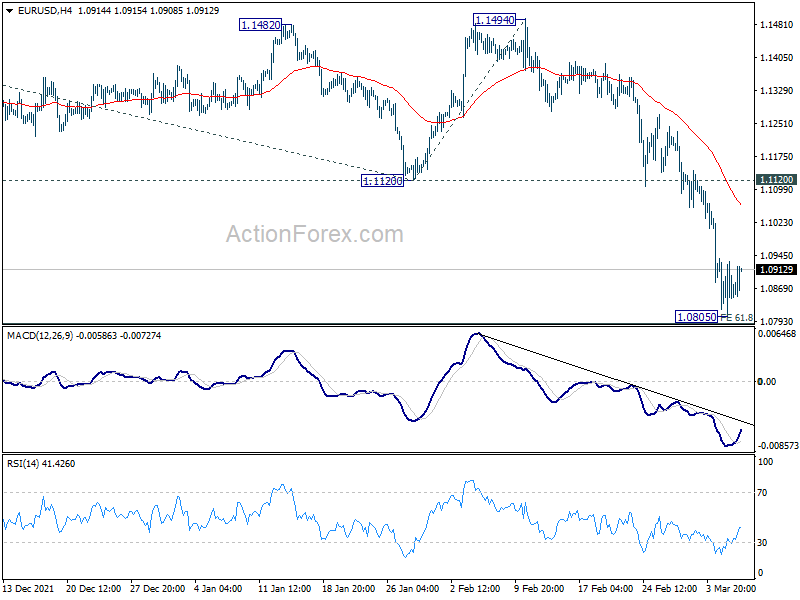Click the 20 Dec 12:00 time label
Image resolution: width=800 pixels, height=600 pixels.
93,589
